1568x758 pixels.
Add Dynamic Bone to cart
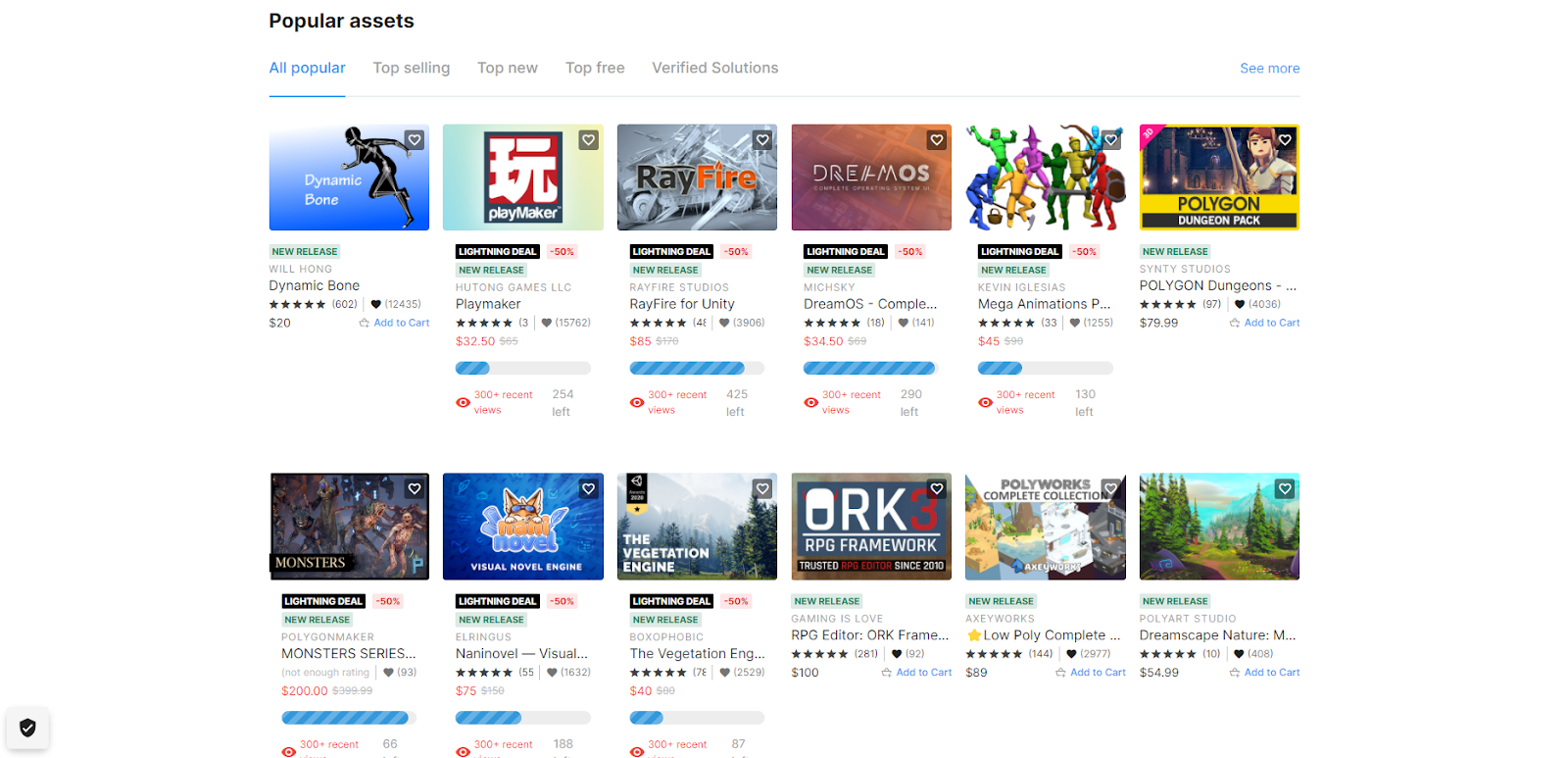[394, 323]
